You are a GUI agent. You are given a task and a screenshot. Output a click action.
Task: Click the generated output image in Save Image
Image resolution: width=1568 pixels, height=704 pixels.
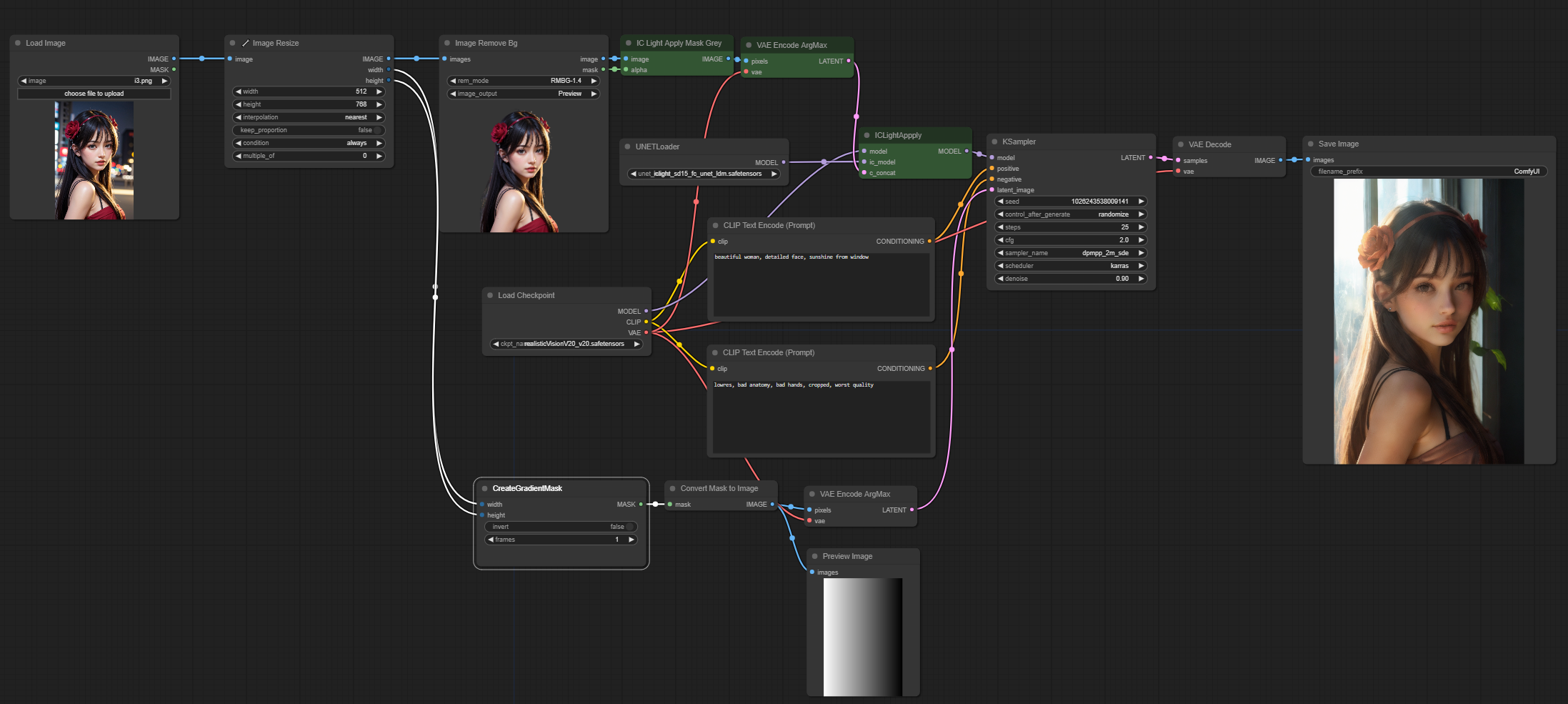[x=1428, y=321]
